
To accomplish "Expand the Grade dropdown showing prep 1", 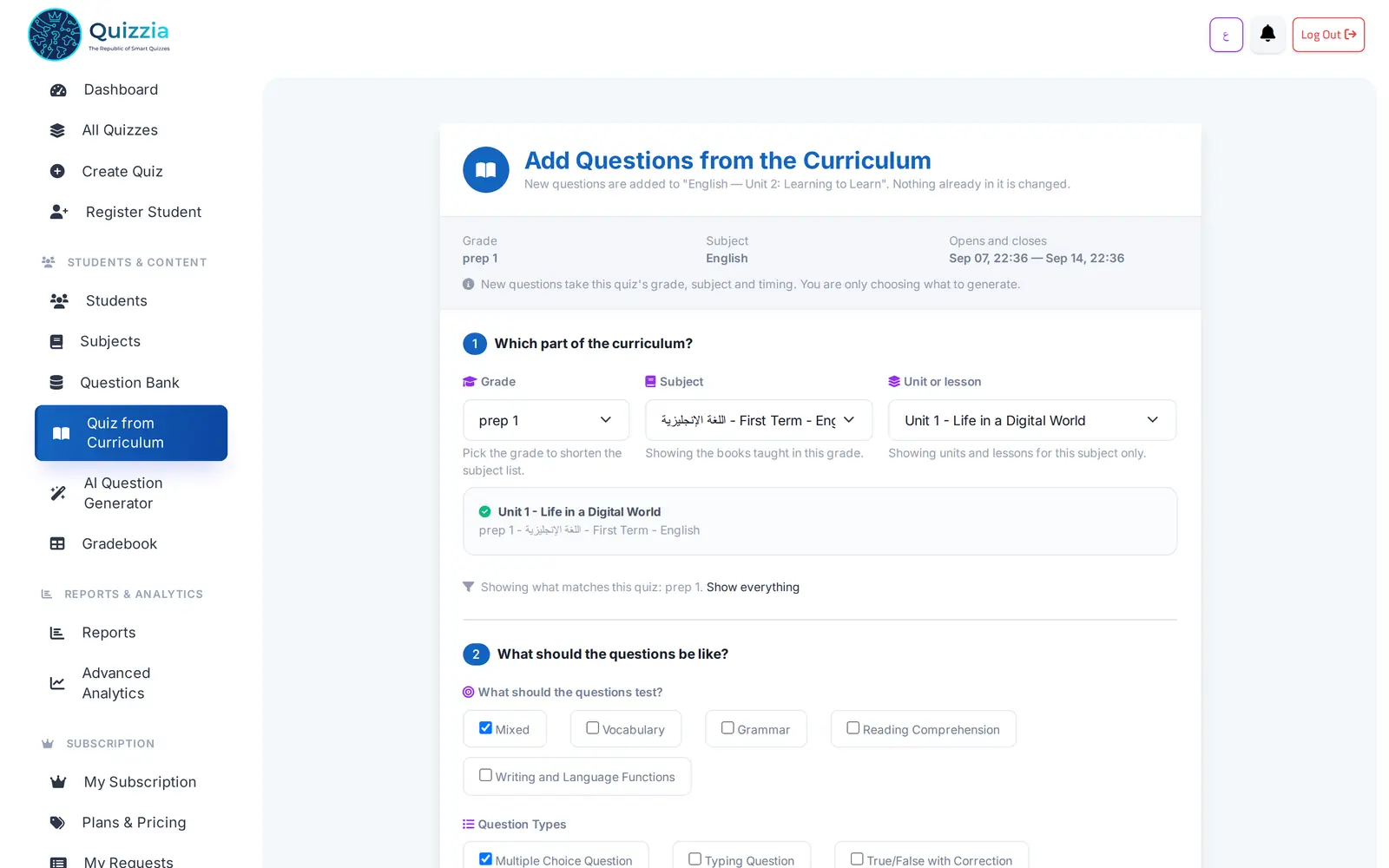I will pyautogui.click(x=546, y=420).
